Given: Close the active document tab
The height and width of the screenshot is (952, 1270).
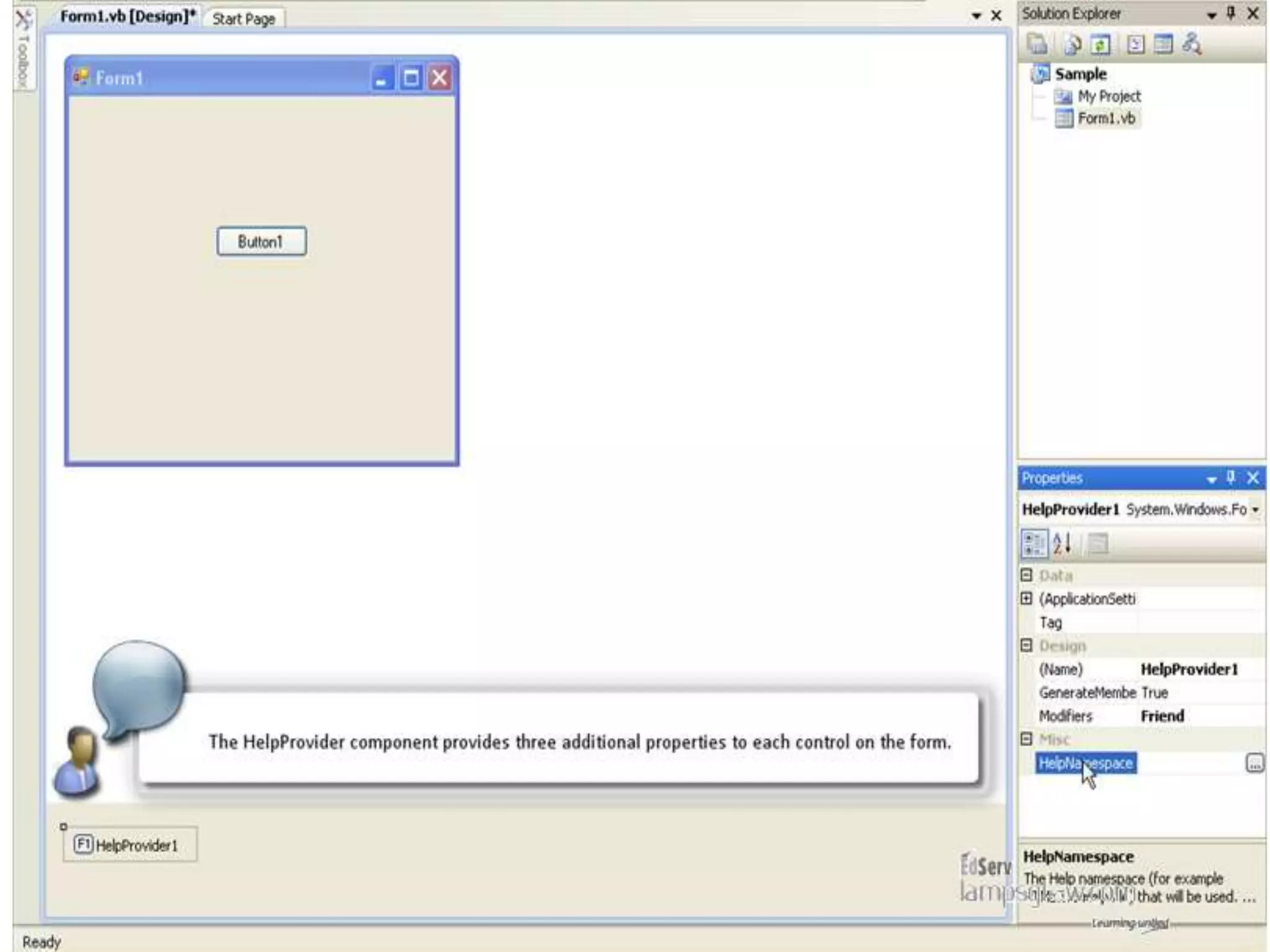Looking at the screenshot, I should tap(997, 15).
